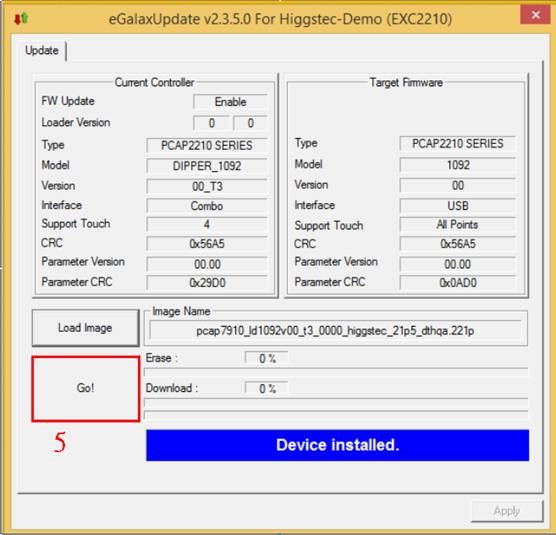This screenshot has width=556, height=535.
Task: Select Current Controller CRC 0x56A5
Action: (x=207, y=244)
